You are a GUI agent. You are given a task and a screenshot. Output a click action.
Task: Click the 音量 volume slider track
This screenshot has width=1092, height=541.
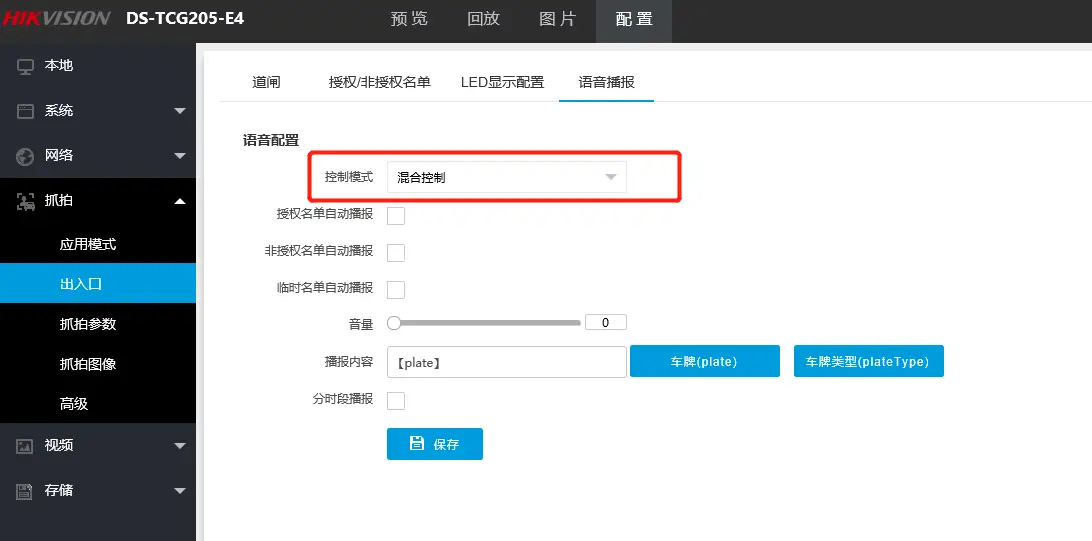pos(487,323)
